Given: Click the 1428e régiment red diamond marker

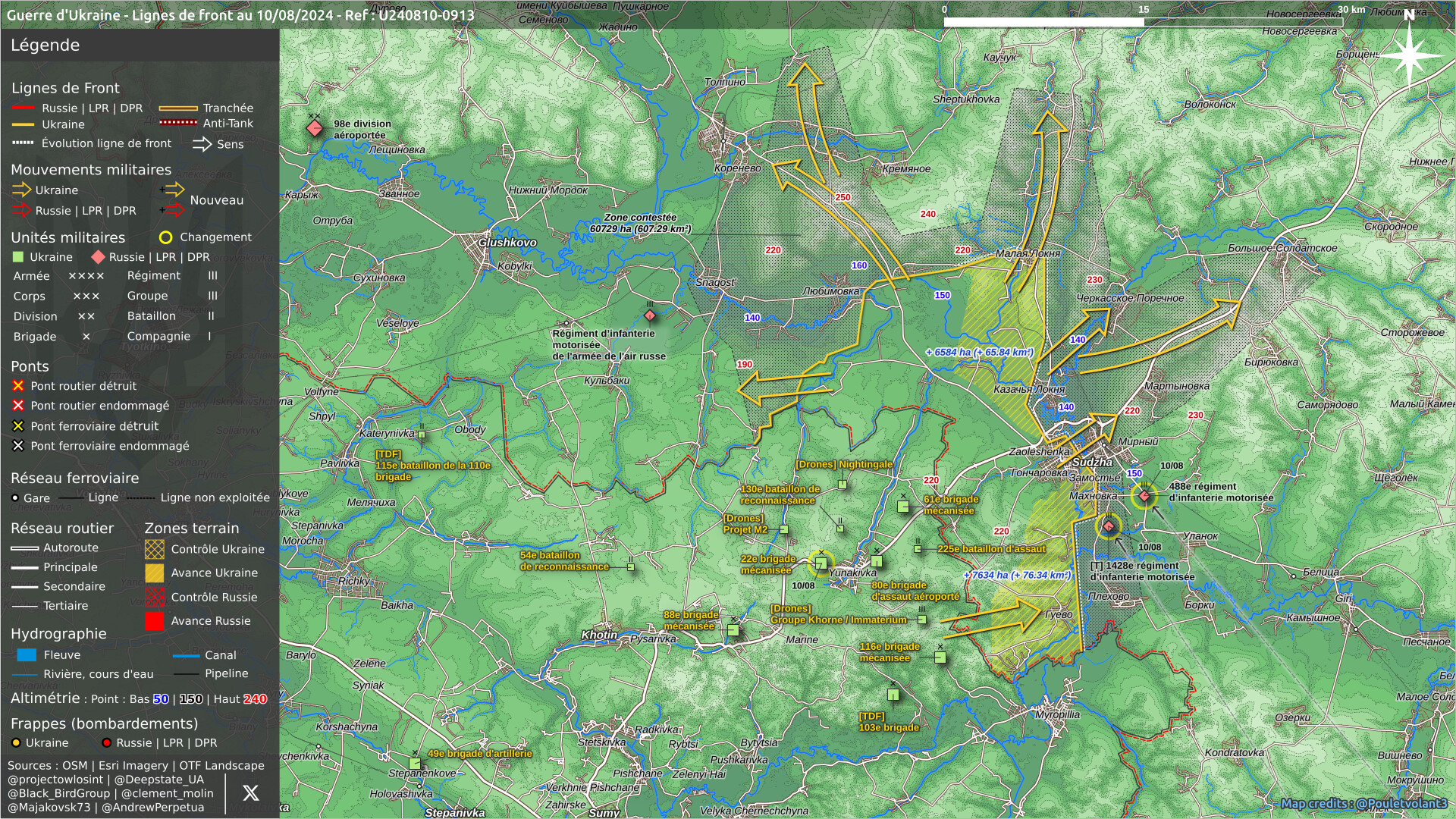Looking at the screenshot, I should click(x=1109, y=526).
